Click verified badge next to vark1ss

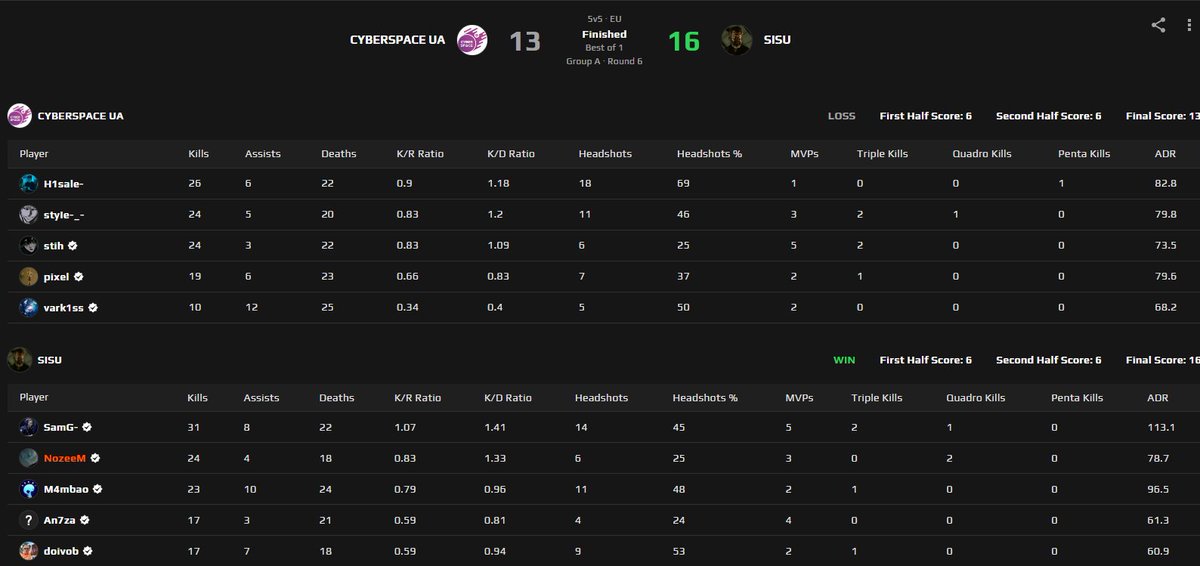click(92, 307)
